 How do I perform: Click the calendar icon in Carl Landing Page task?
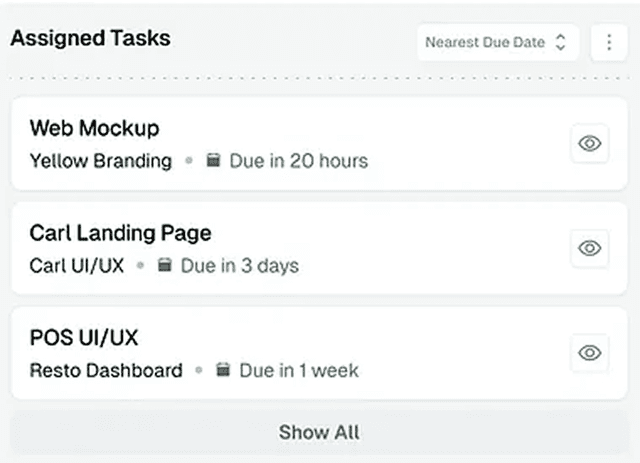pyautogui.click(x=164, y=265)
